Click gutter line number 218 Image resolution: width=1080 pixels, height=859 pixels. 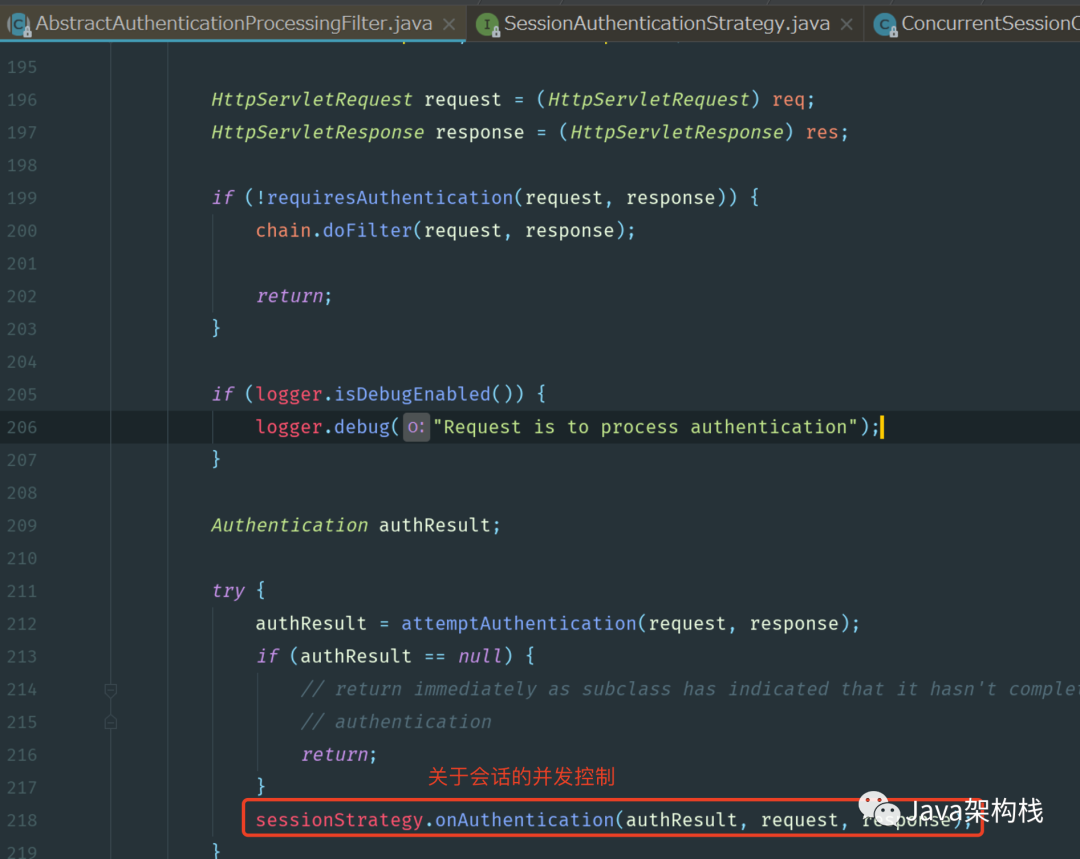[x=22, y=820]
